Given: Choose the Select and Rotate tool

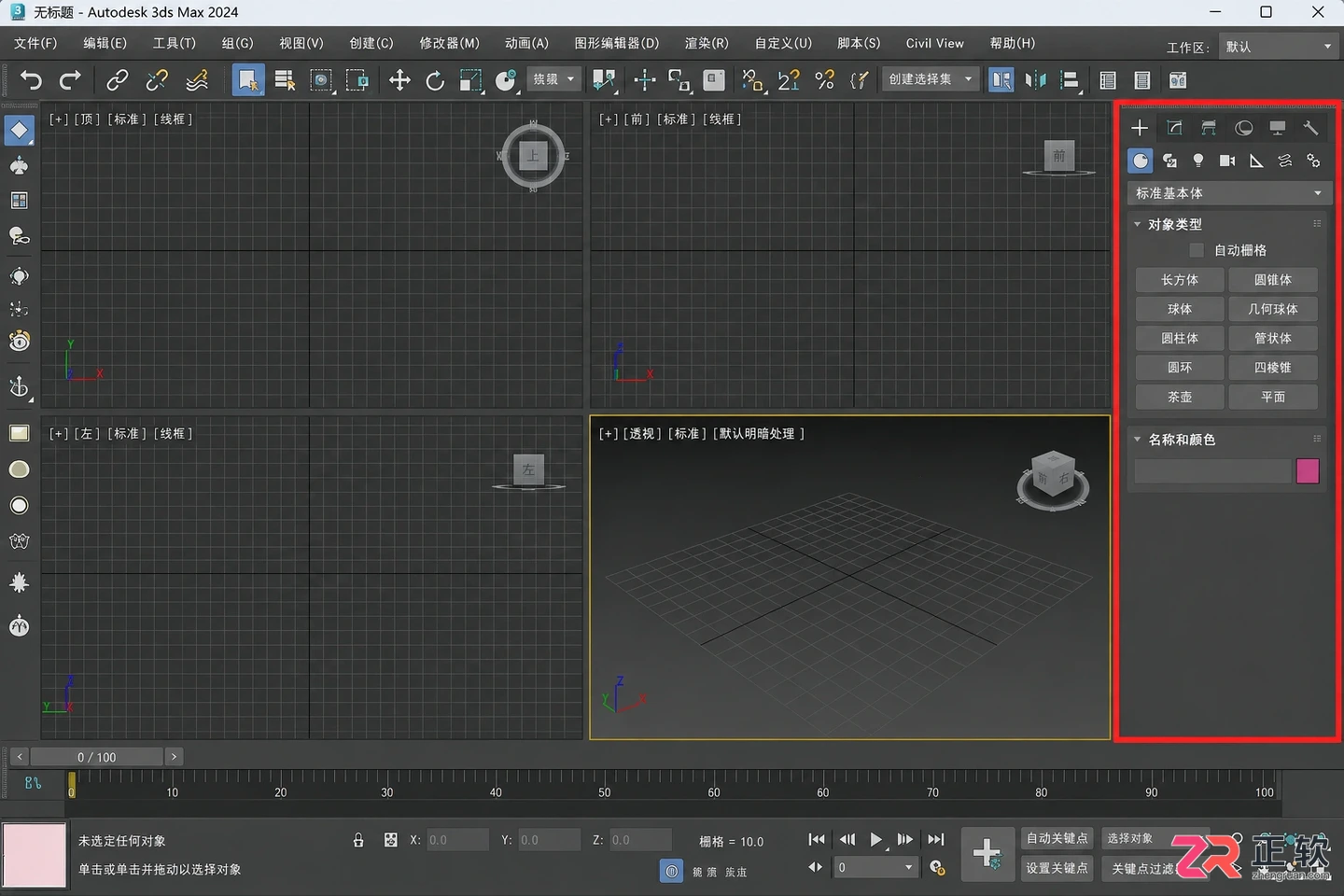Looking at the screenshot, I should click(435, 80).
